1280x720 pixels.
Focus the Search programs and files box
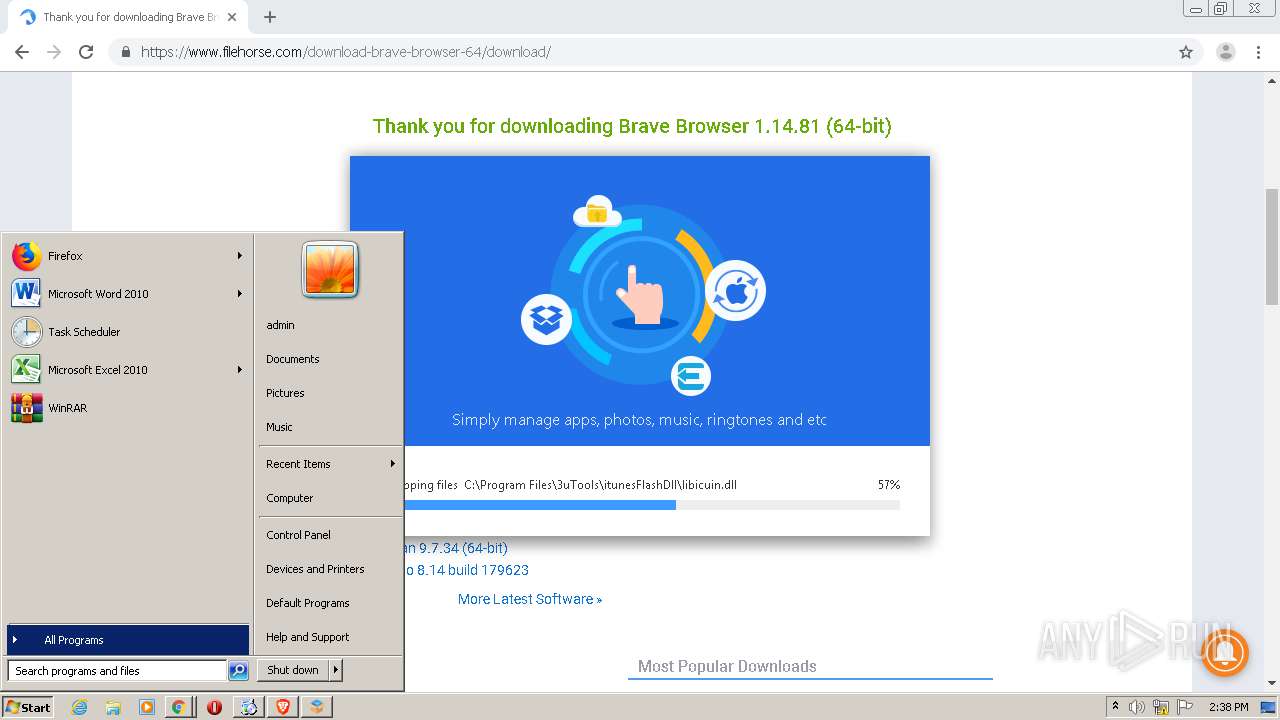click(117, 671)
